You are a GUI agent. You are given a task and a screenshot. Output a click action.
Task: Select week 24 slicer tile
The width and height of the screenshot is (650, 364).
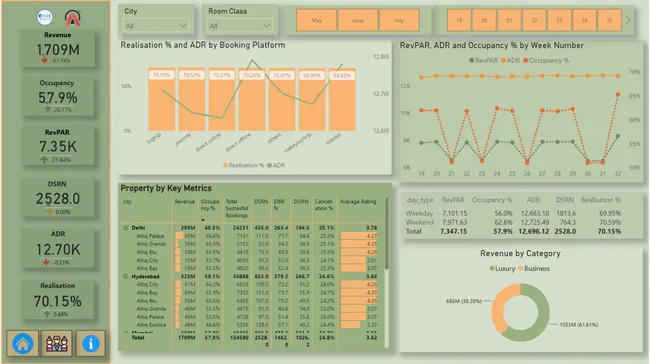(x=585, y=20)
